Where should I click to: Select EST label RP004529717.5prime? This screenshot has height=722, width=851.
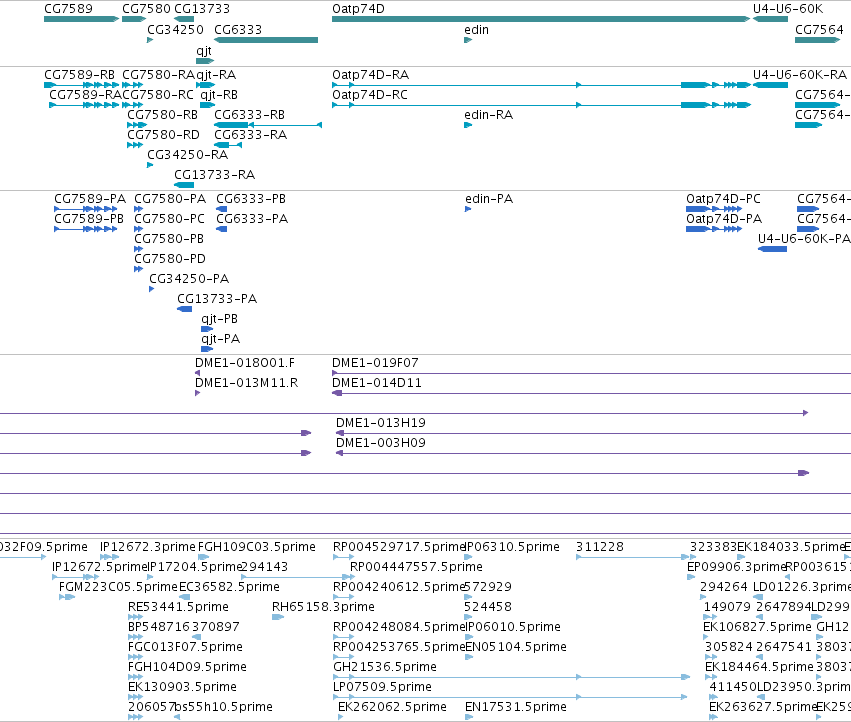pos(399,547)
